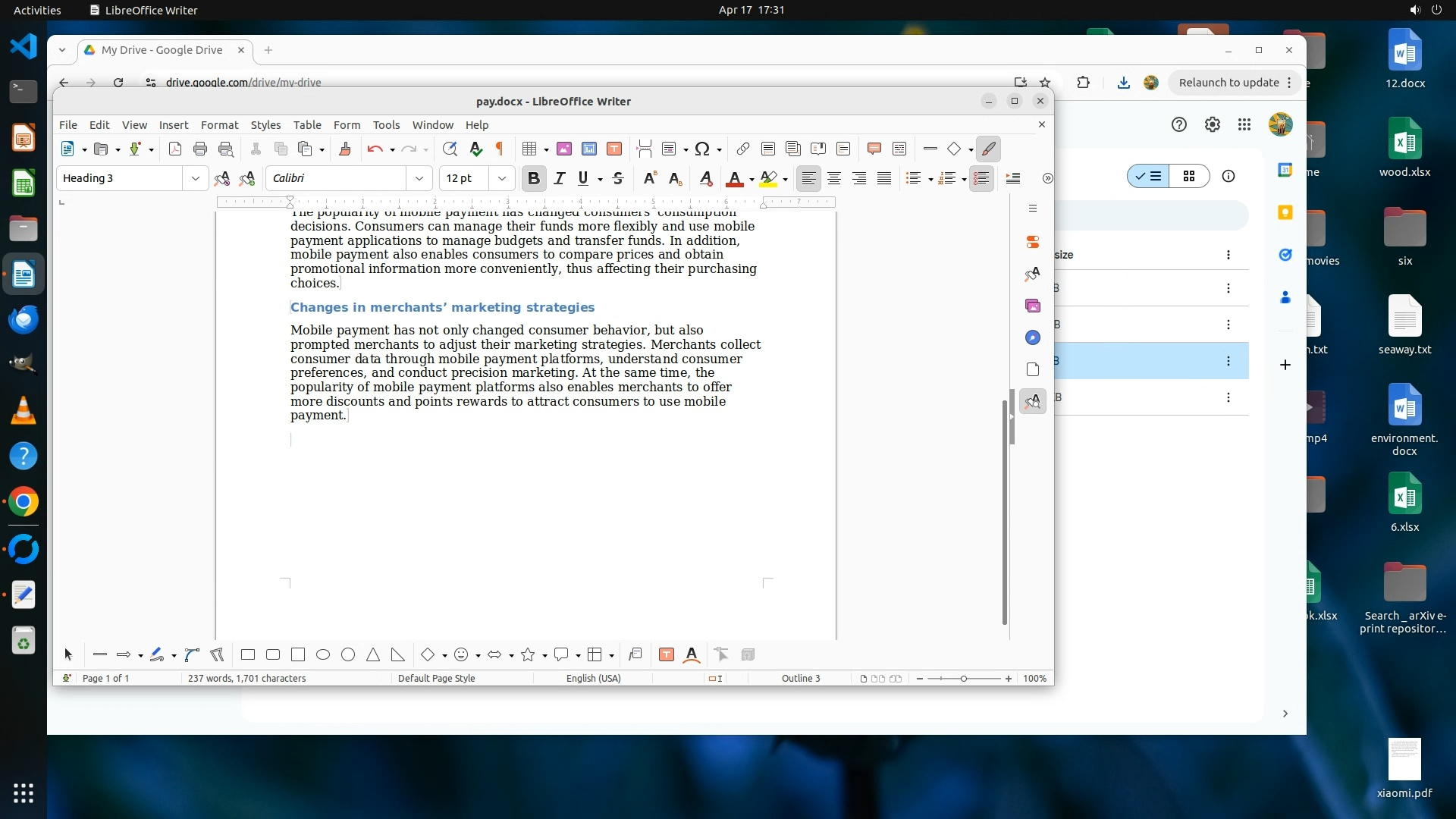The width and height of the screenshot is (1456, 819).
Task: Select the Ellipse drawing shape tool
Action: pyautogui.click(x=323, y=654)
